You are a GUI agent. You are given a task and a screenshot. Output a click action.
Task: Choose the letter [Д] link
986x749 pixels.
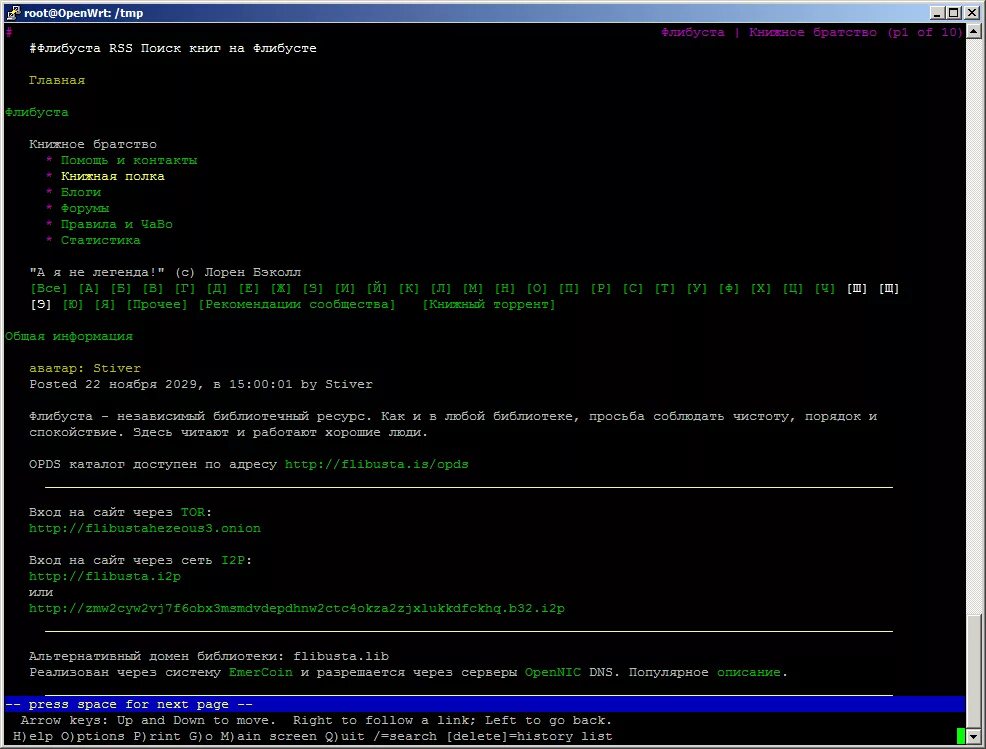point(217,288)
